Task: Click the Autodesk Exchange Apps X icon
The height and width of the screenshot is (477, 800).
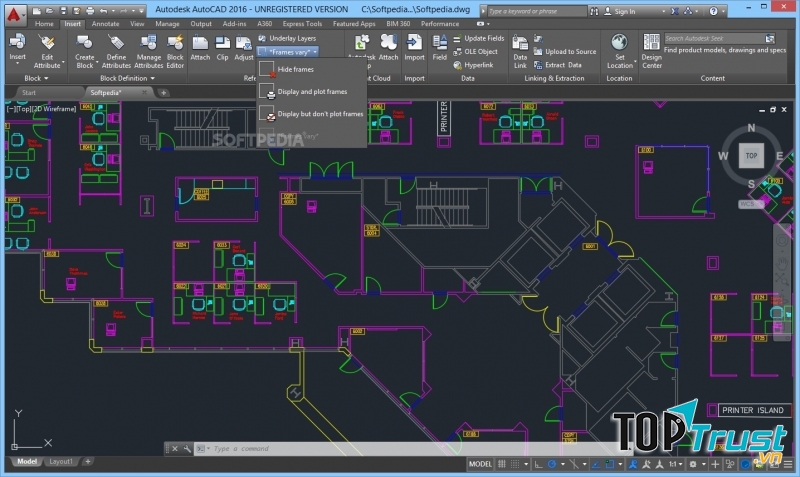Action: click(x=674, y=11)
